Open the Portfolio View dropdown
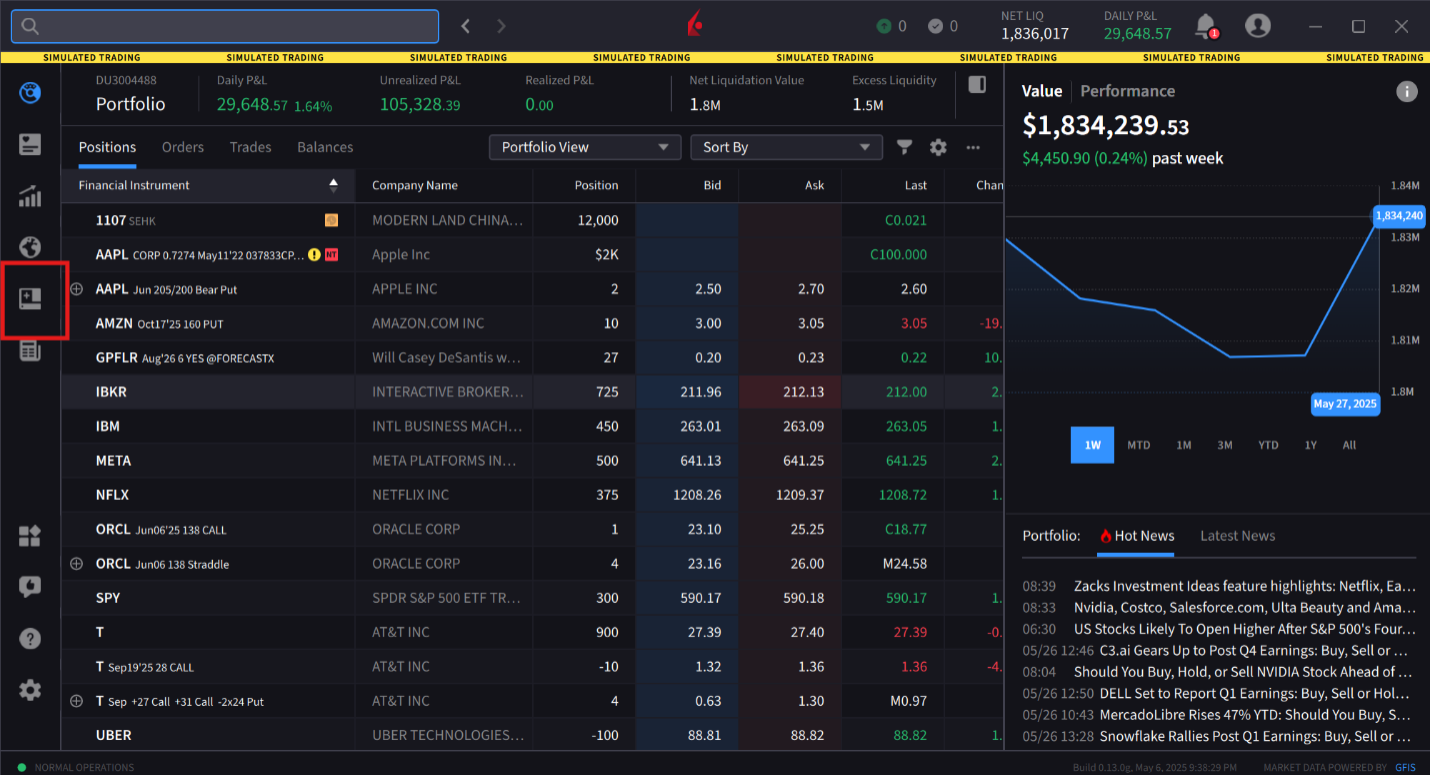Image resolution: width=1430 pixels, height=779 pixels. 585,147
